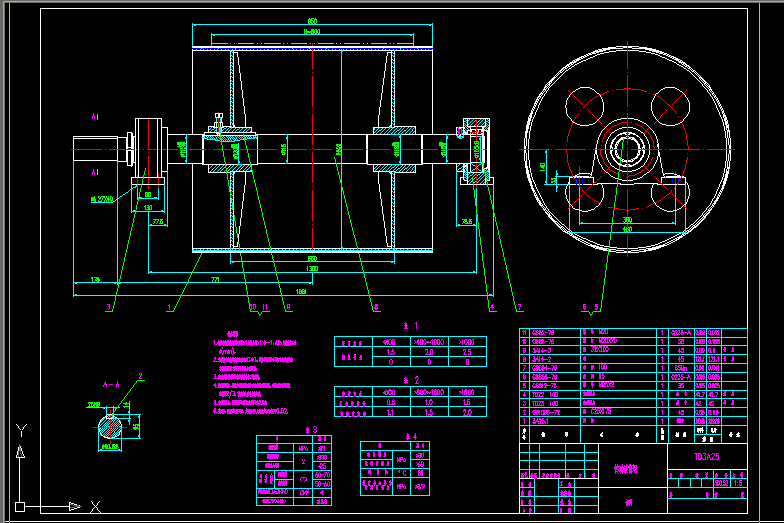Select the A-A section shaft circle

tap(111, 425)
